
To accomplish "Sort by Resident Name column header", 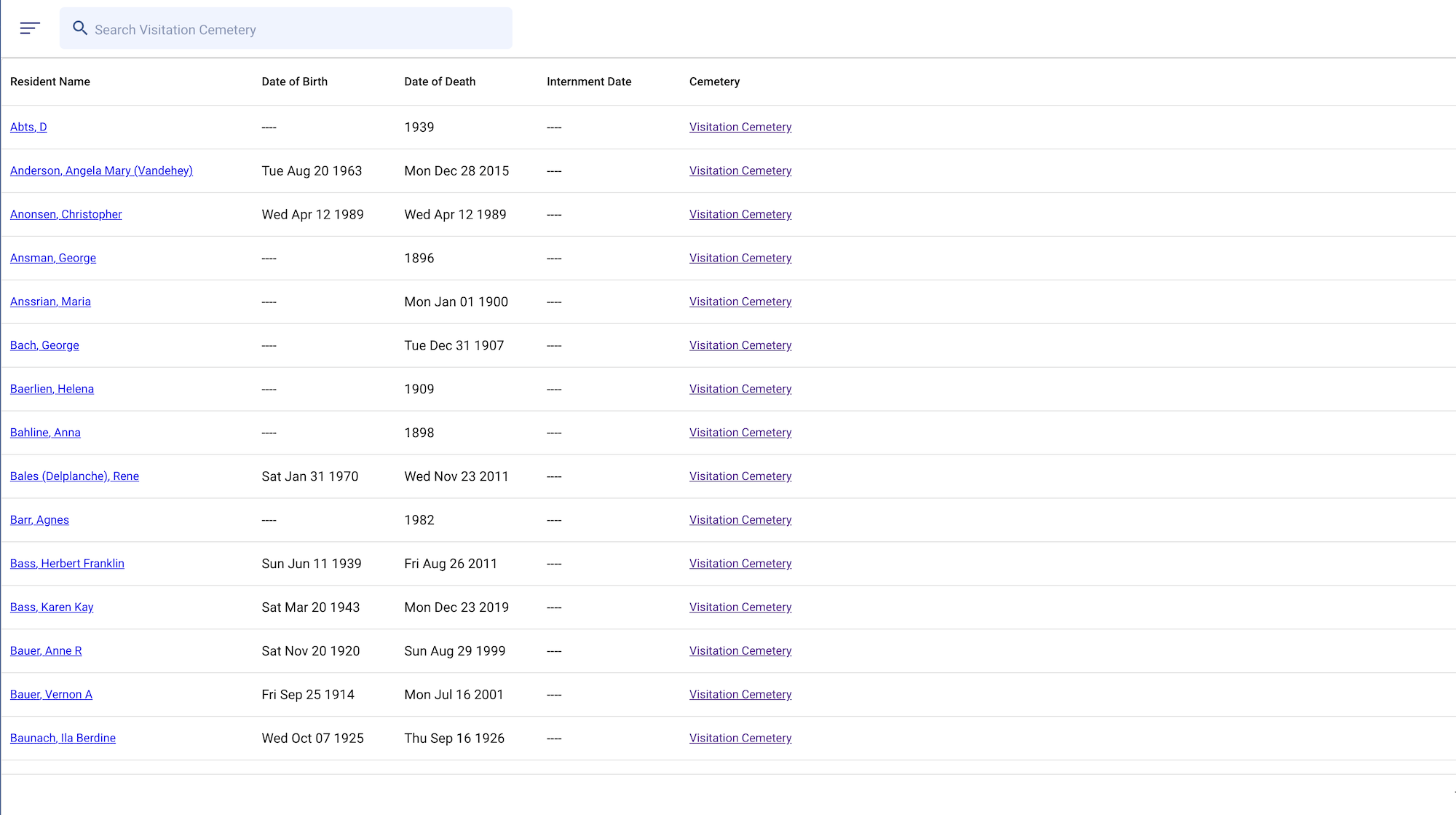I will (50, 82).
